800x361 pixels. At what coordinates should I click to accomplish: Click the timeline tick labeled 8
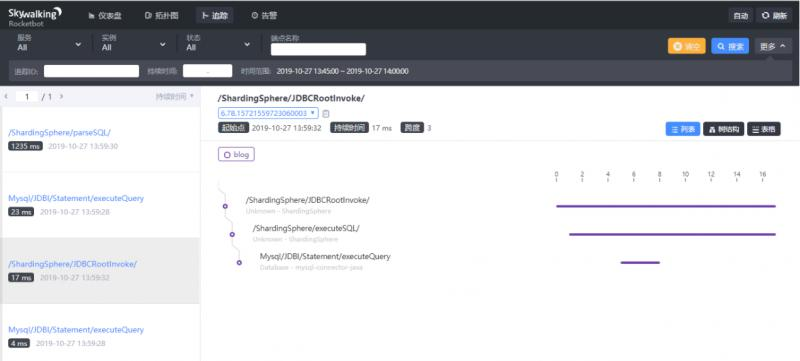pyautogui.click(x=660, y=176)
